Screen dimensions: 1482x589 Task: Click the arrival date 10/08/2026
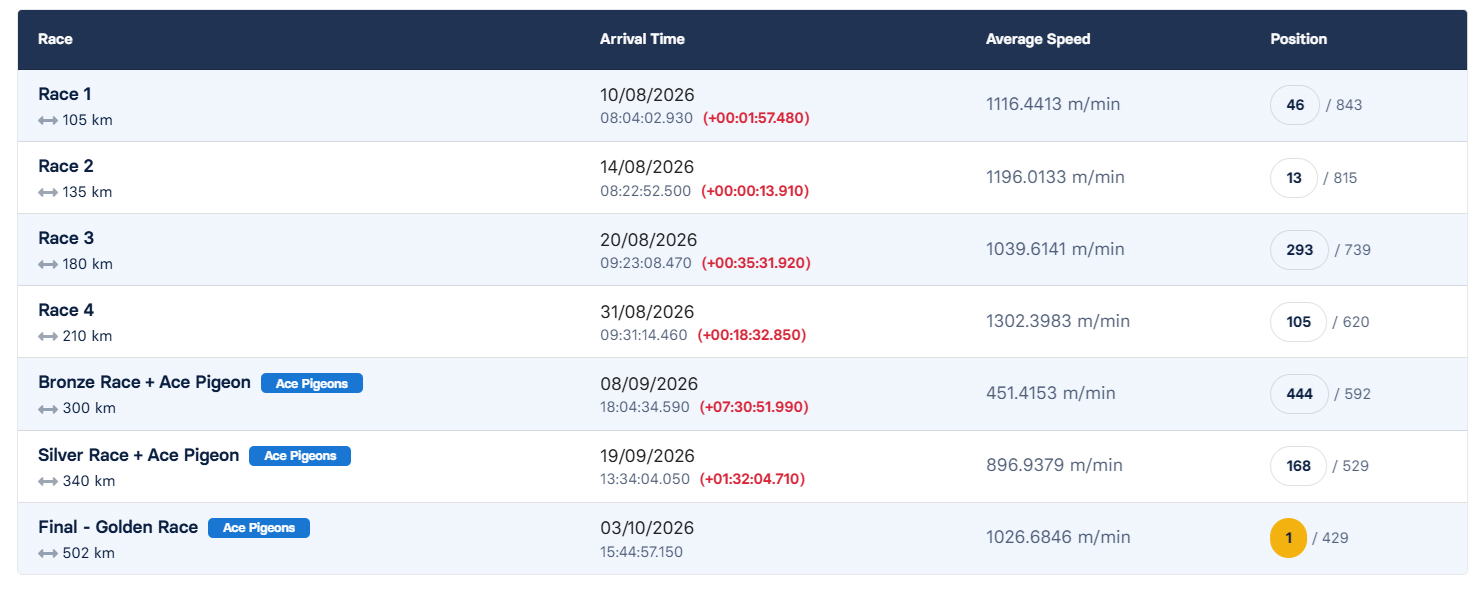tap(647, 95)
